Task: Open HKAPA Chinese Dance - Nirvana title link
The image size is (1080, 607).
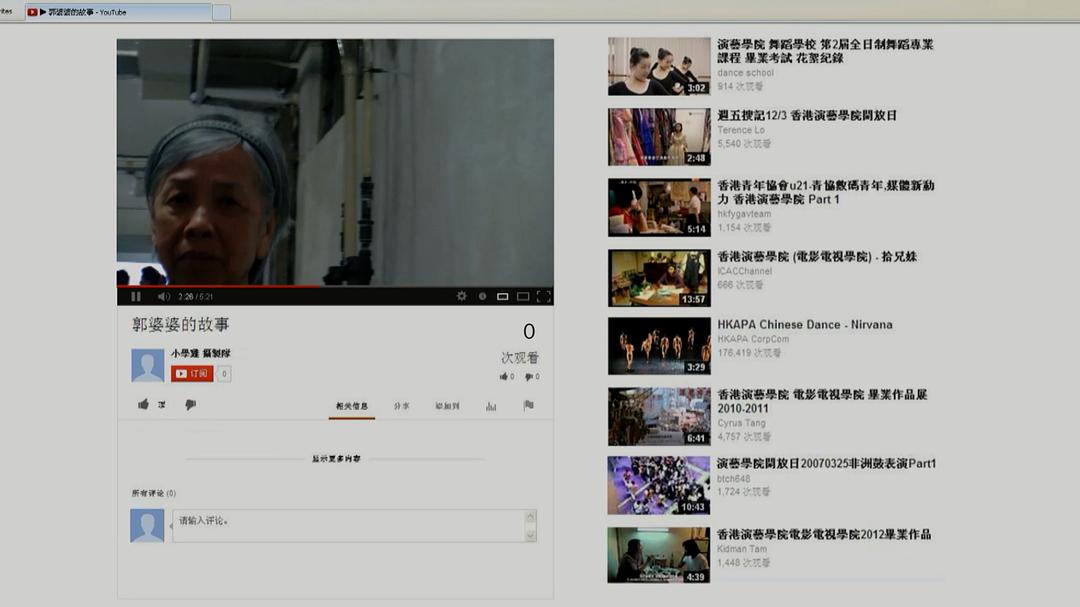Action: (804, 325)
